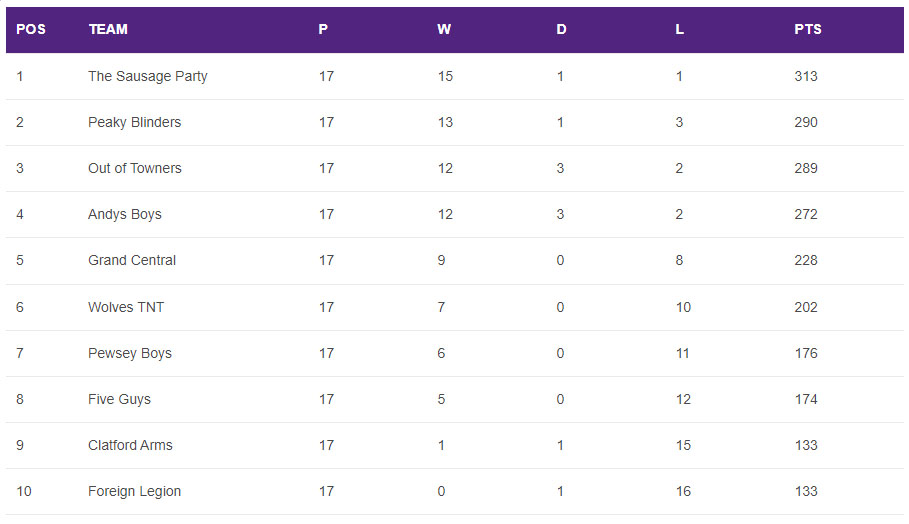The image size is (909, 524).
Task: Click Peaky Blinders' 290 points value
Action: point(806,122)
